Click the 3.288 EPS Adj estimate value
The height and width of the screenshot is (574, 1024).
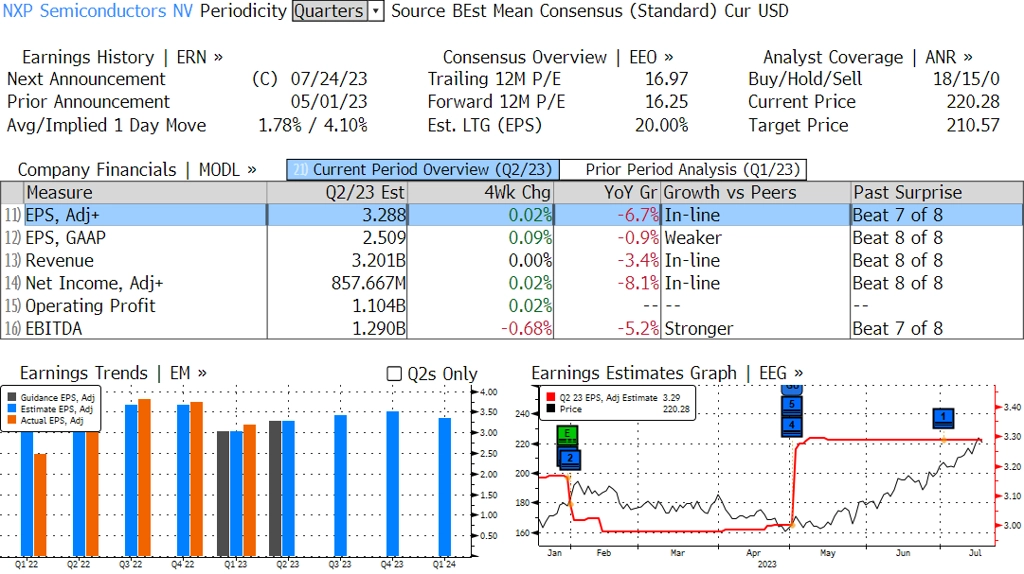coord(384,215)
